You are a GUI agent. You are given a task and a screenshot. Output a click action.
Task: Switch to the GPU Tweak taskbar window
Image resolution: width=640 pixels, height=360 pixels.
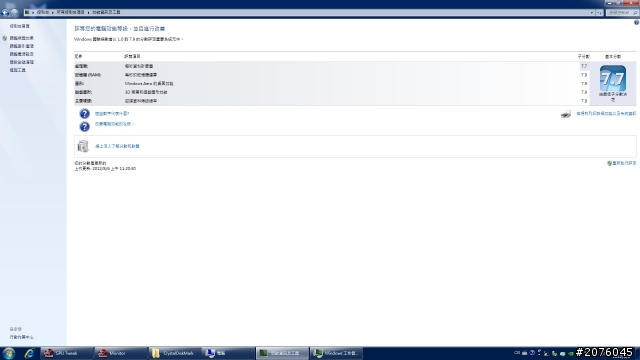[67, 353]
